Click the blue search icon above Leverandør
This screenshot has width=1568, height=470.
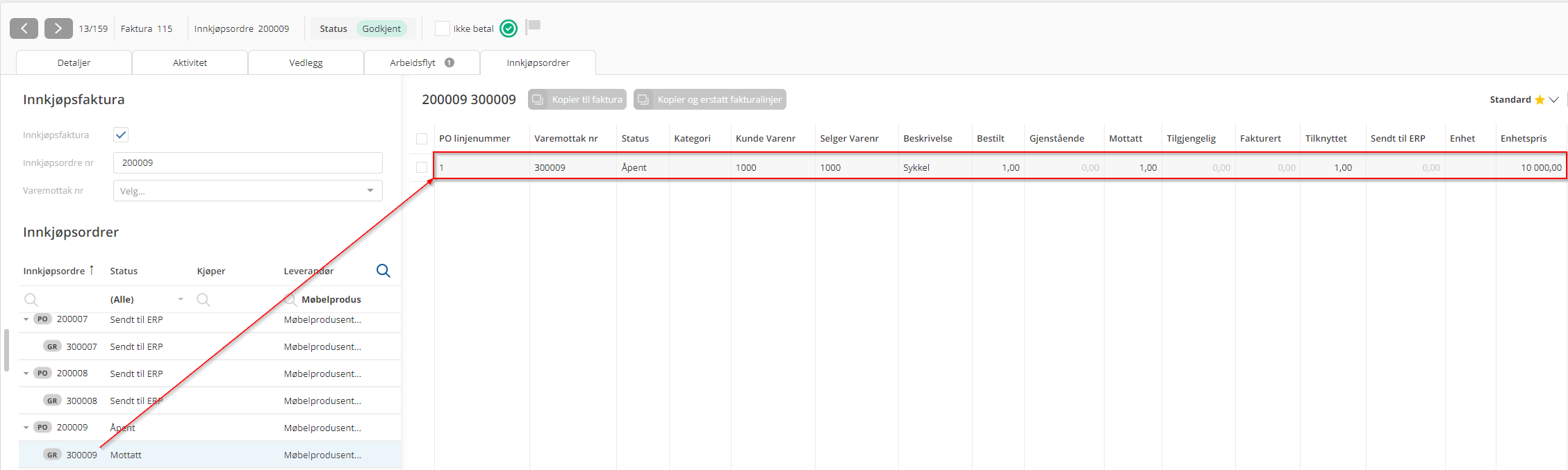383,271
